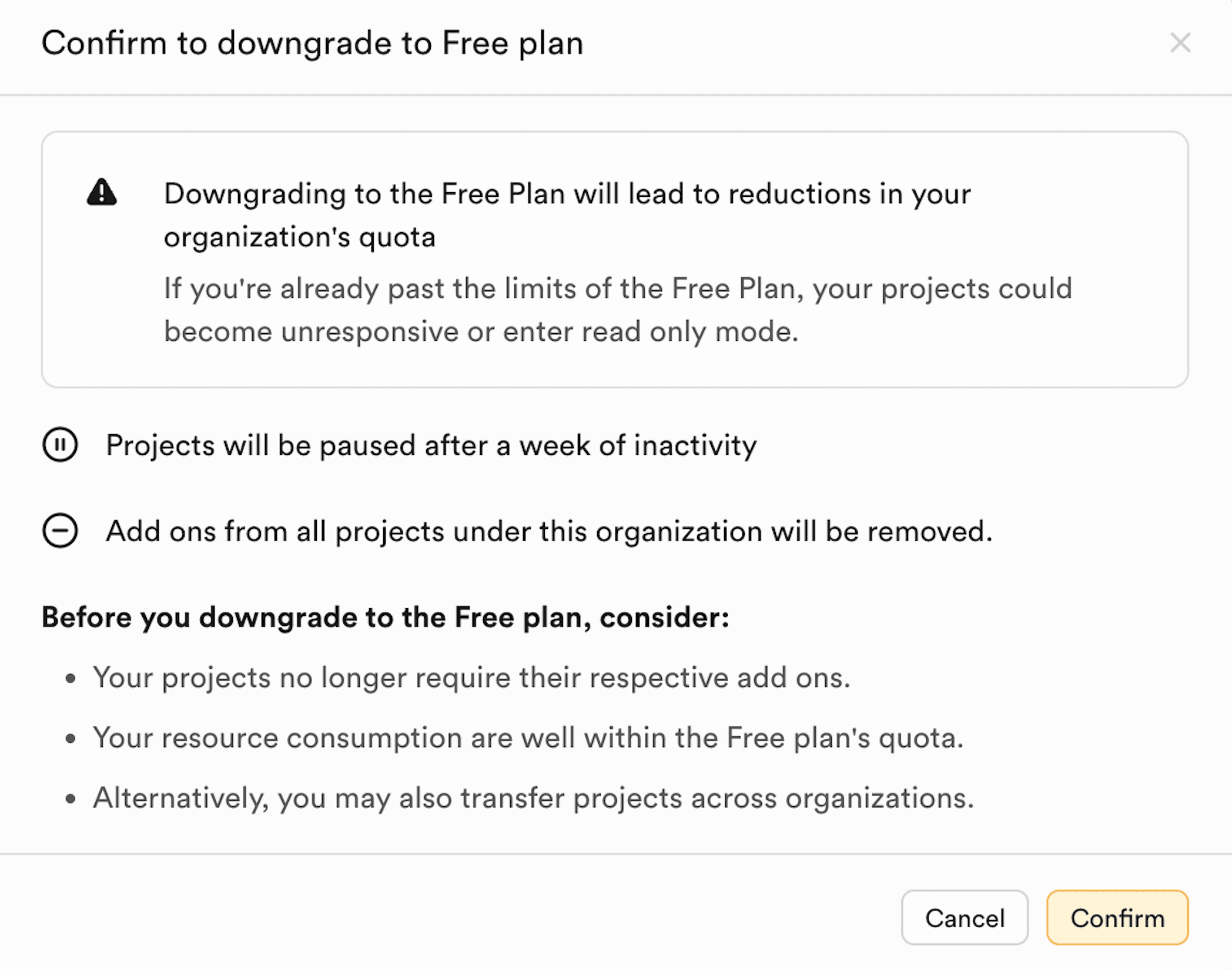The image size is (1232, 969).
Task: Select the icon beside the inactivity pause notice
Action: pyautogui.click(x=61, y=445)
